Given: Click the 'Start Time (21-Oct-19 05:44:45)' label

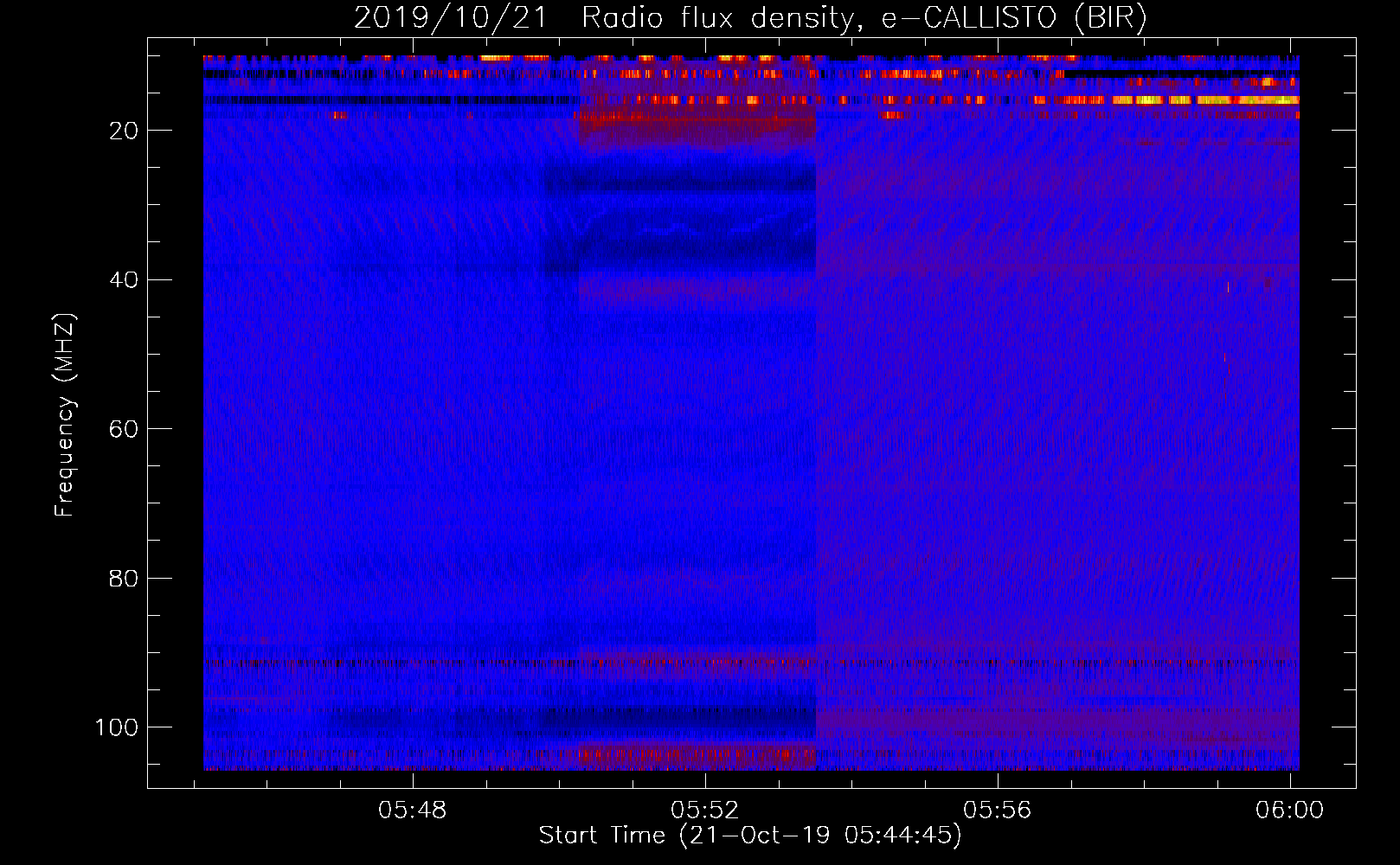Looking at the screenshot, I should [x=750, y=836].
